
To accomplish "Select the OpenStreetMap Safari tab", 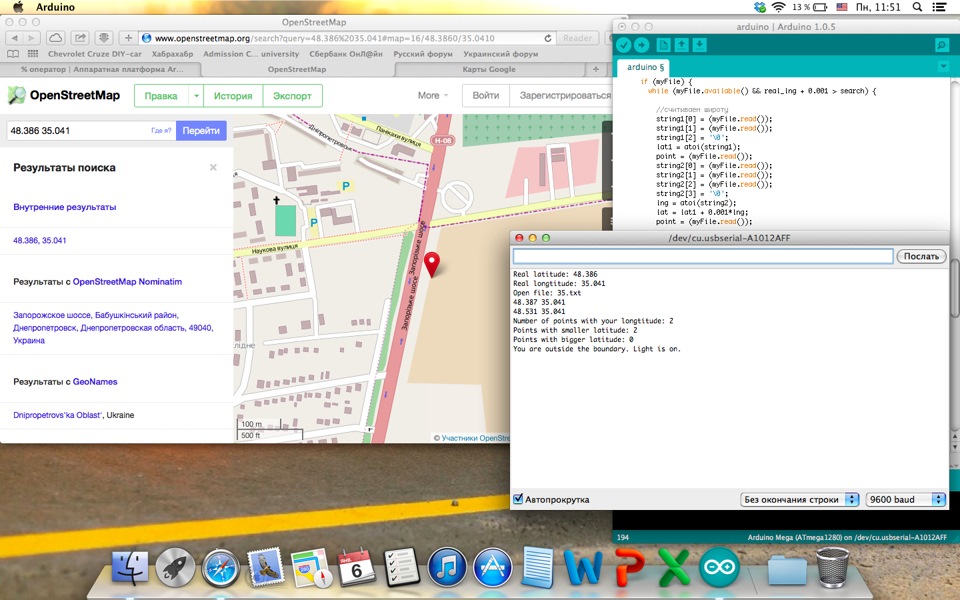I will [297, 69].
